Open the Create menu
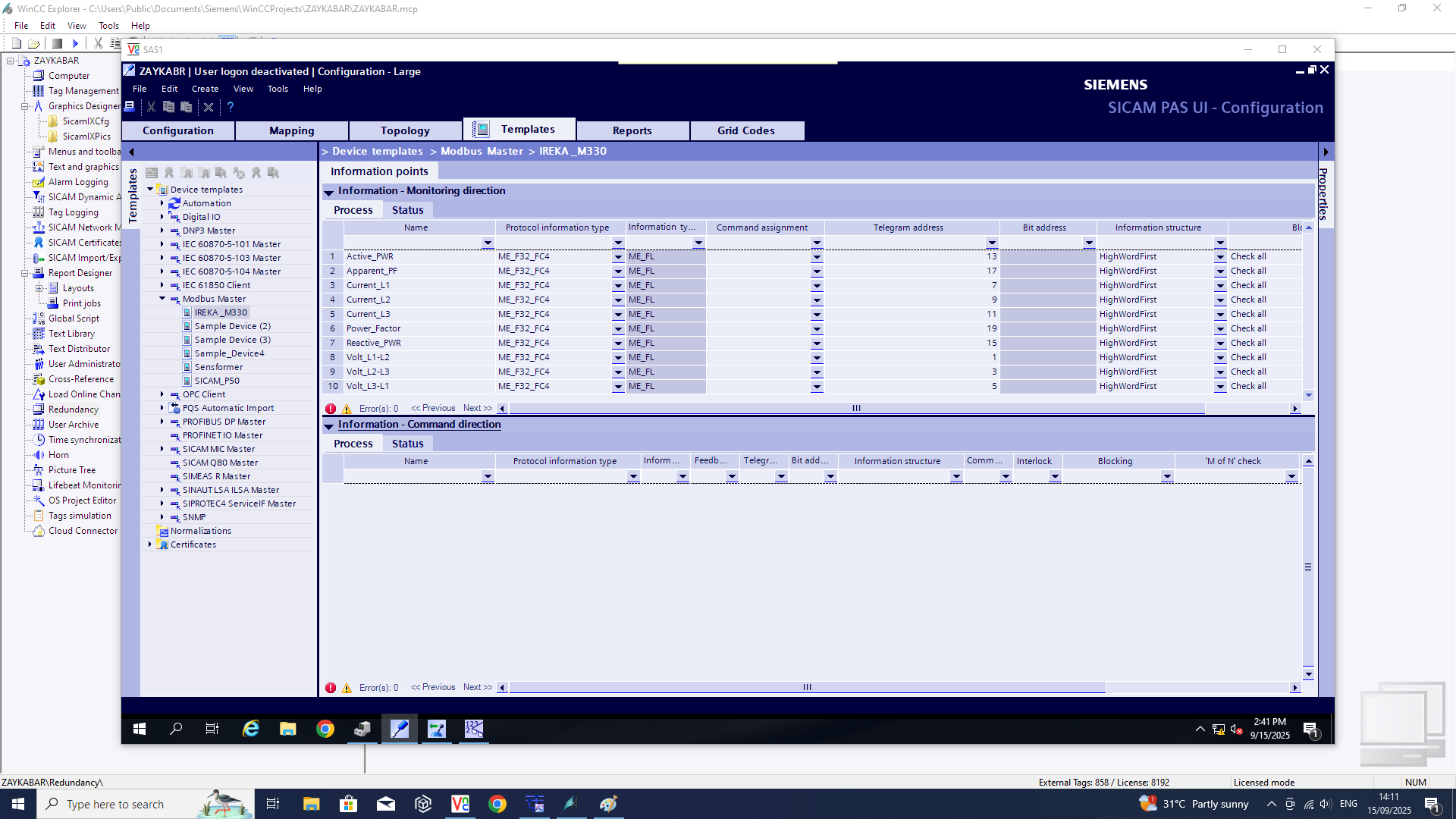This screenshot has width=1456, height=819. point(205,89)
